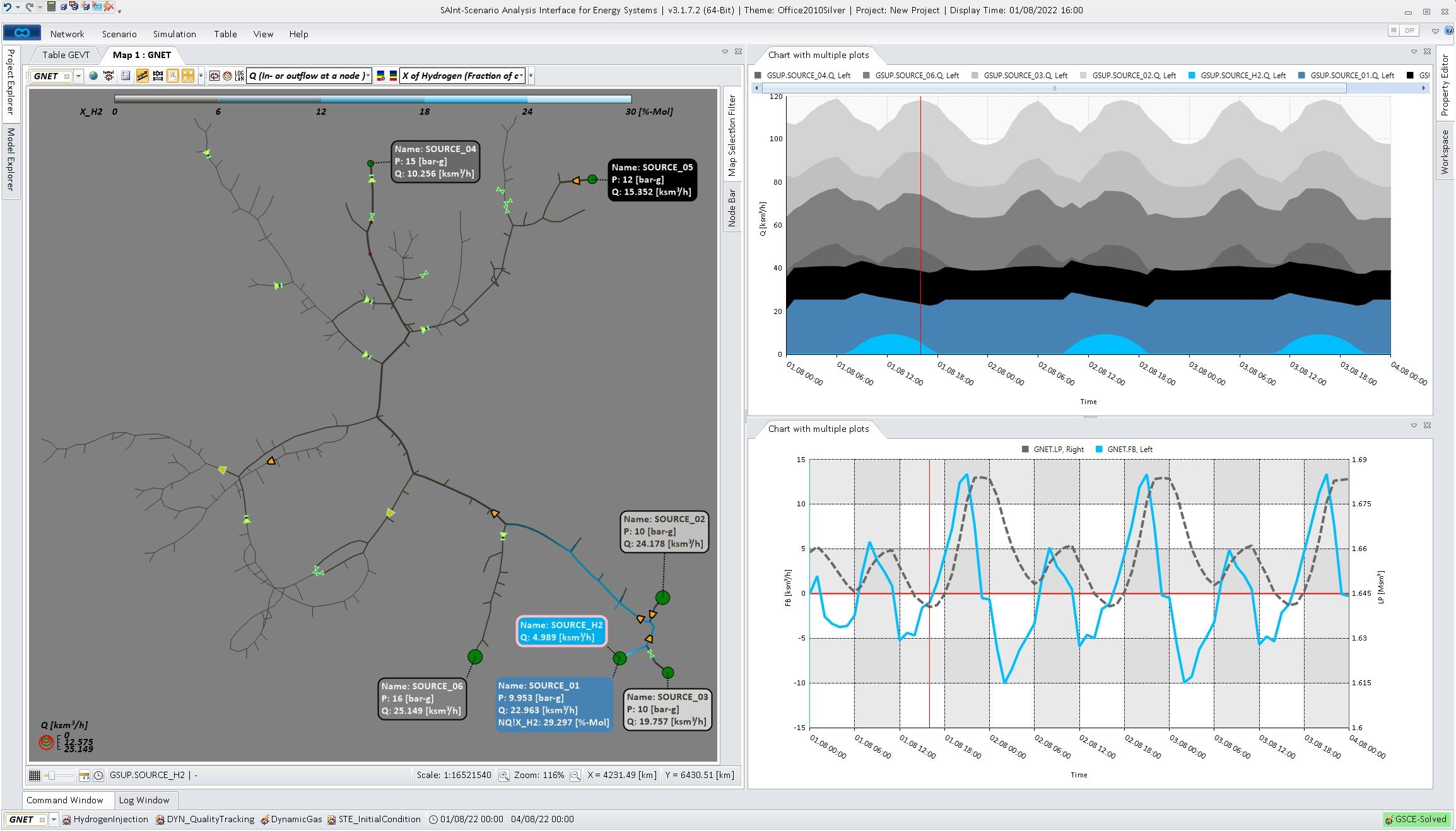Image resolution: width=1456 pixels, height=831 pixels.
Task: Open the Q in- or outflow node dropdown
Action: pyautogui.click(x=308, y=76)
